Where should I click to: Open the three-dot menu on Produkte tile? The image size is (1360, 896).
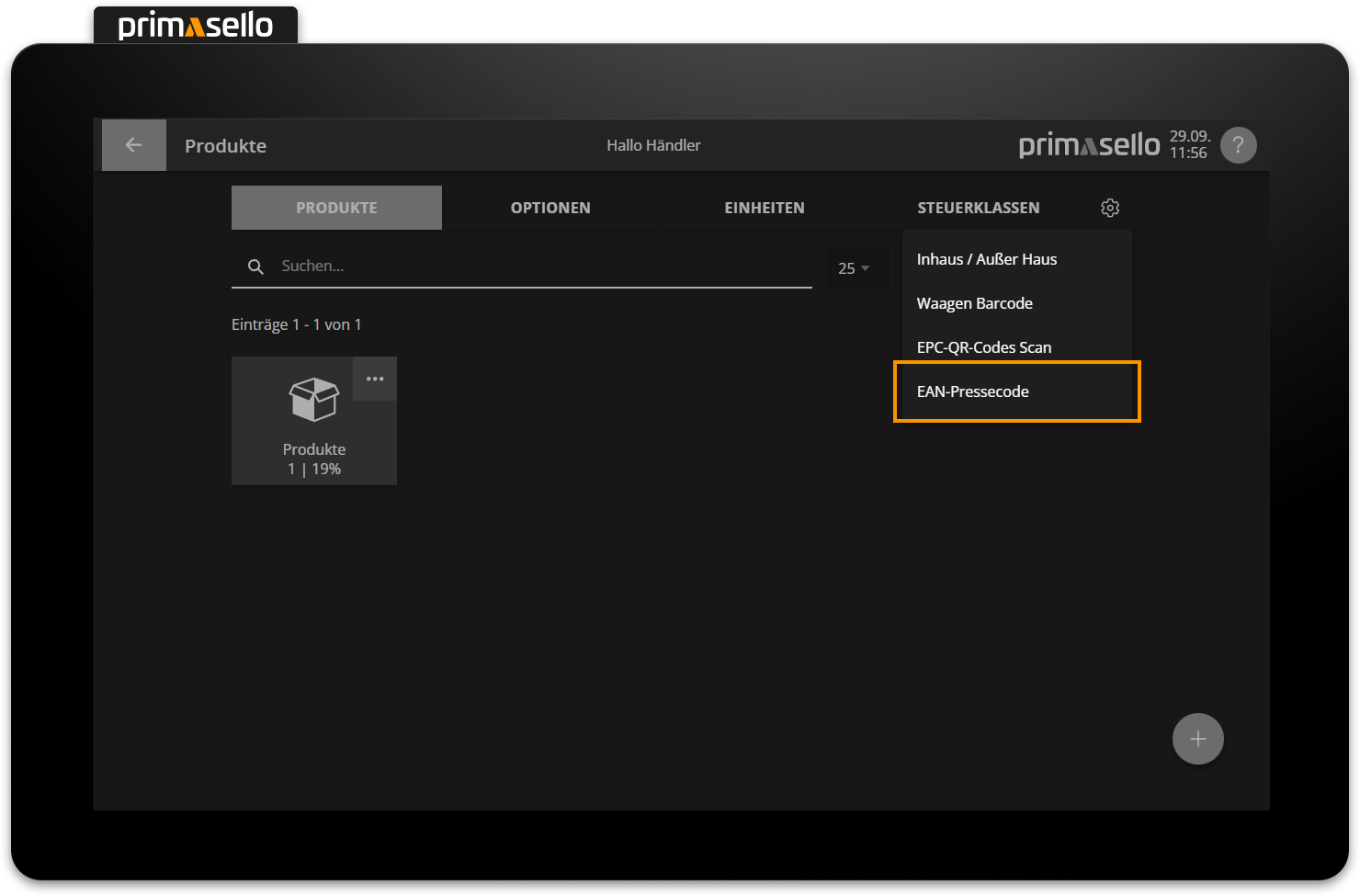[x=374, y=378]
